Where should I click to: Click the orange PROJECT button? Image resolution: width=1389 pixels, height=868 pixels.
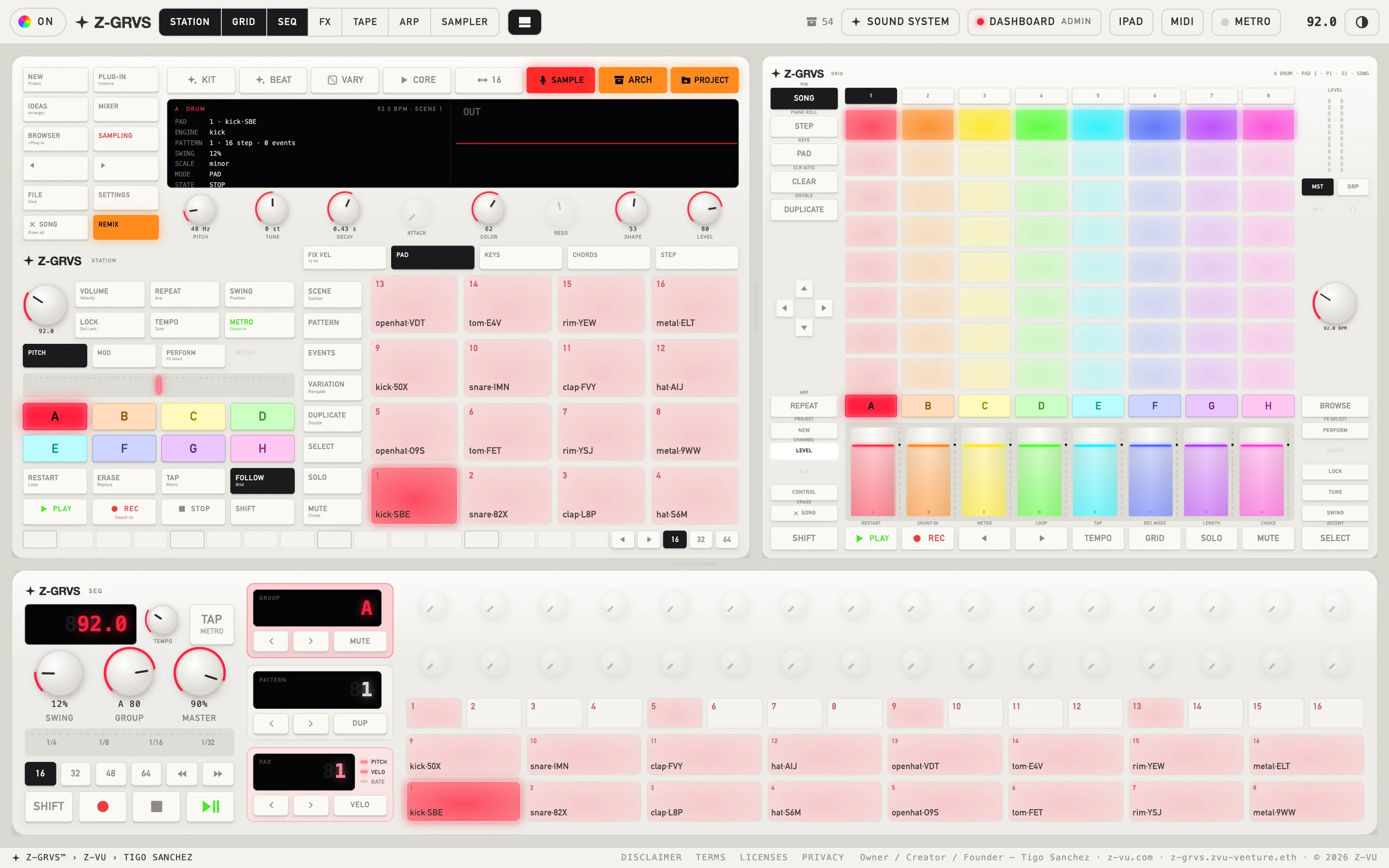704,80
